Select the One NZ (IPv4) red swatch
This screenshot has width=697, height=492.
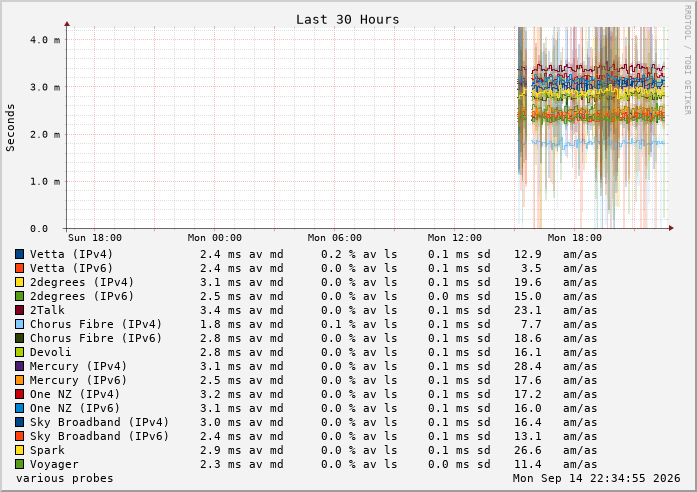pos(20,394)
